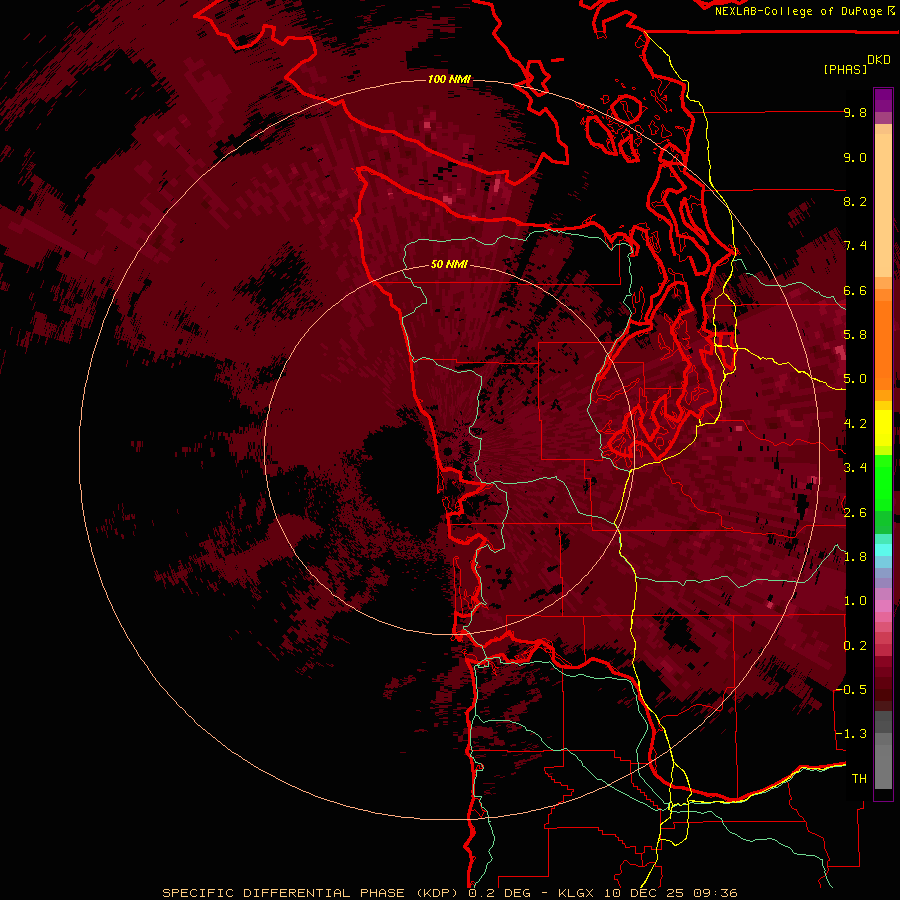900x900 pixels.
Task: Click the dark orange color bar segment
Action: 883,344
